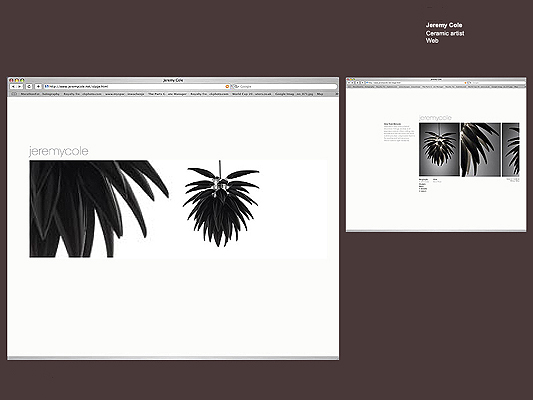Click the jeremycole logo on main page
Image resolution: width=533 pixels, height=400 pixels.
click(x=59, y=151)
